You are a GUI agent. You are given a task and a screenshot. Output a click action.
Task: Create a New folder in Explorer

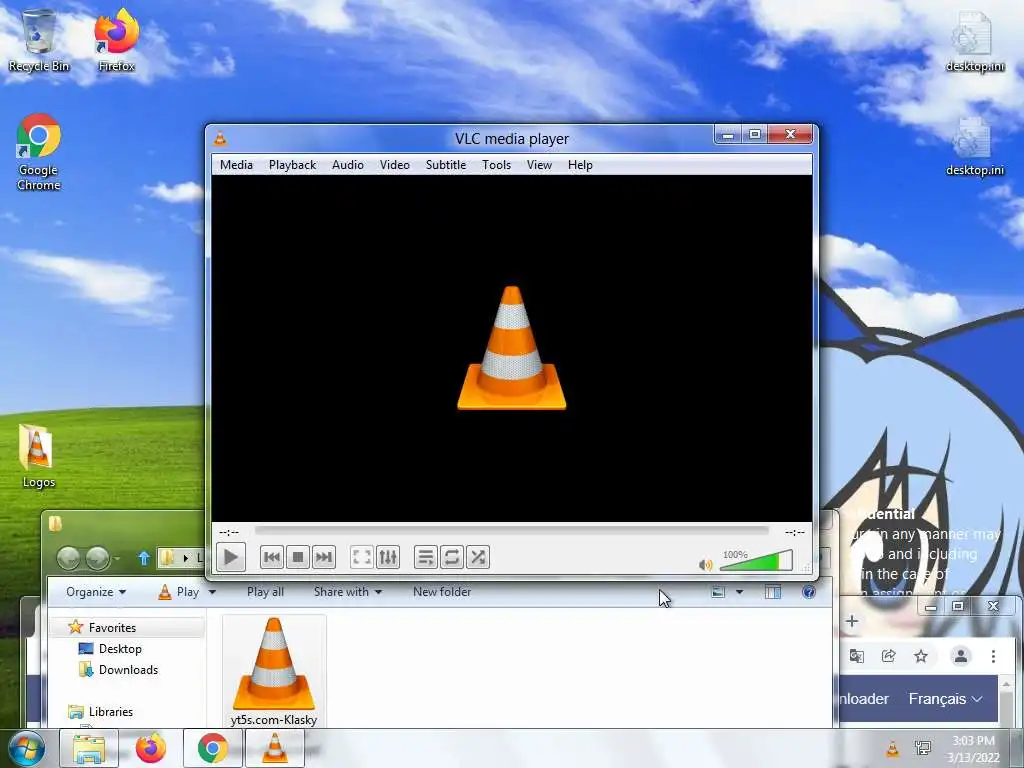pyautogui.click(x=442, y=592)
